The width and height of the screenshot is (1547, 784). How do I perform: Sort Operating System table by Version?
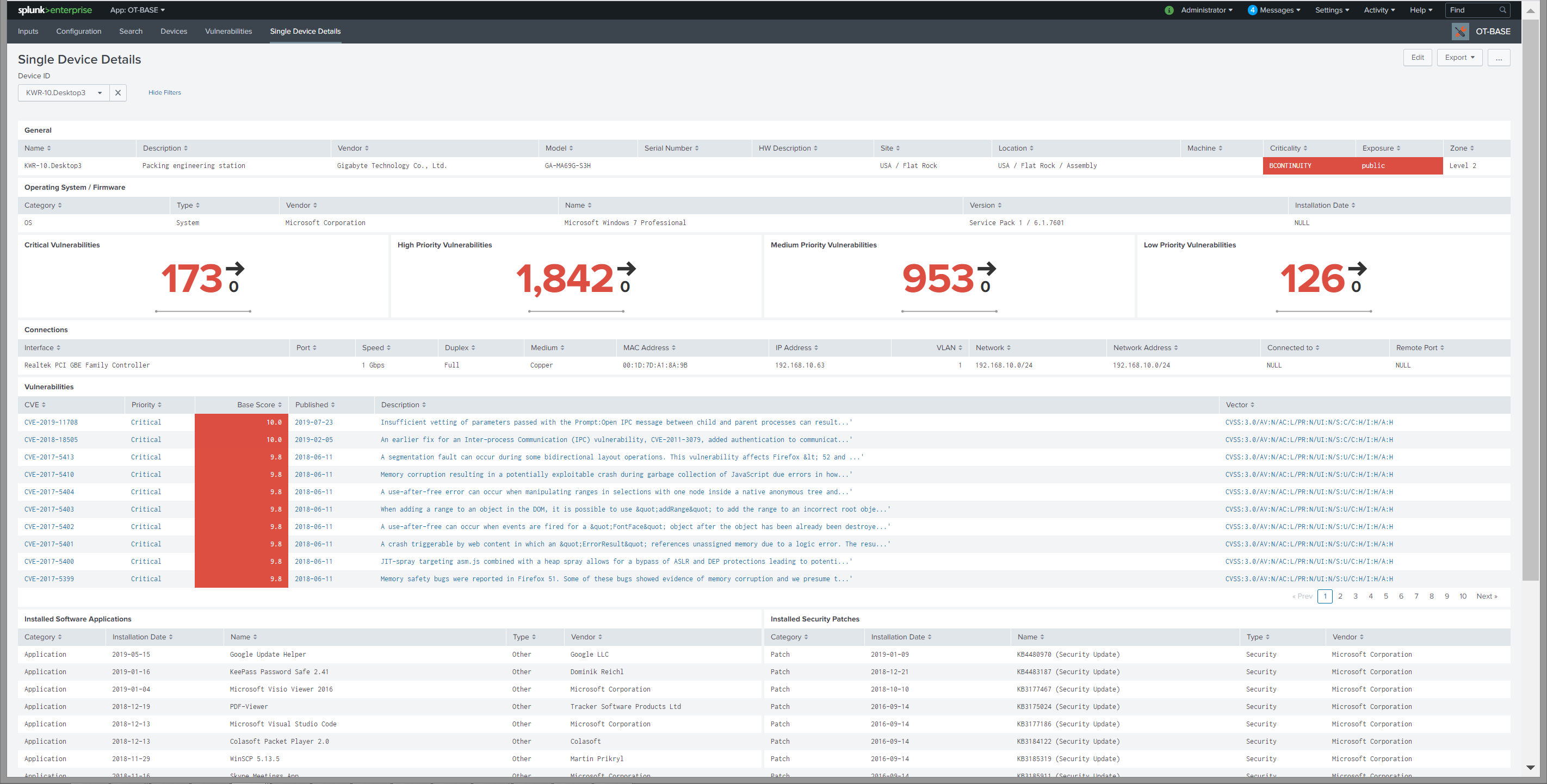(x=986, y=206)
